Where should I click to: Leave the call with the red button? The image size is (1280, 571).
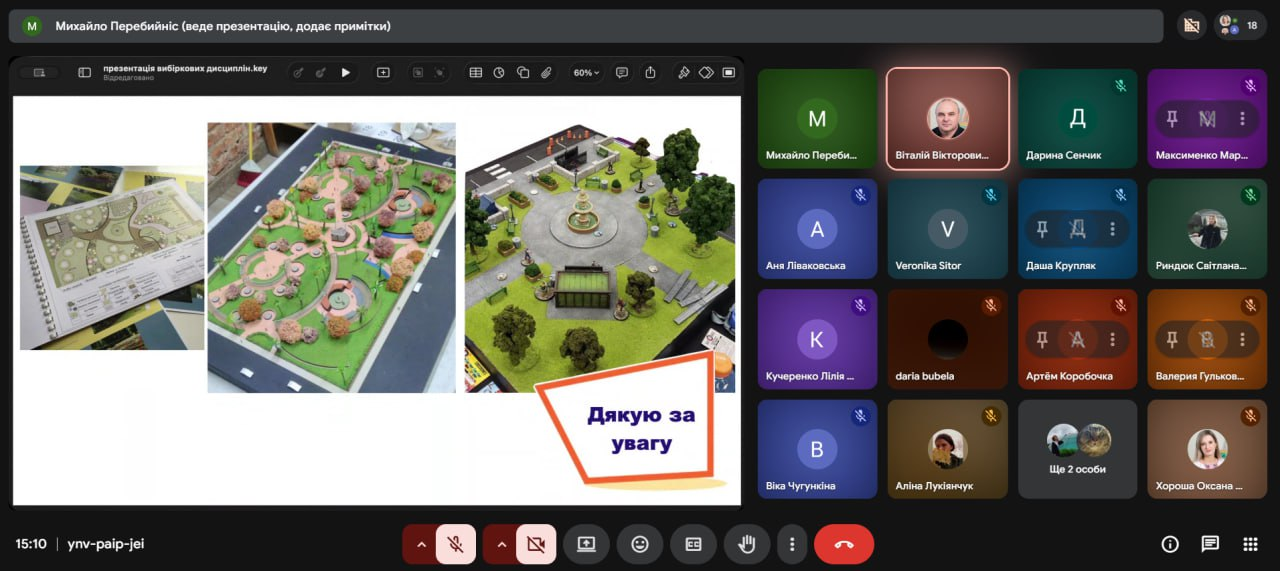[844, 544]
